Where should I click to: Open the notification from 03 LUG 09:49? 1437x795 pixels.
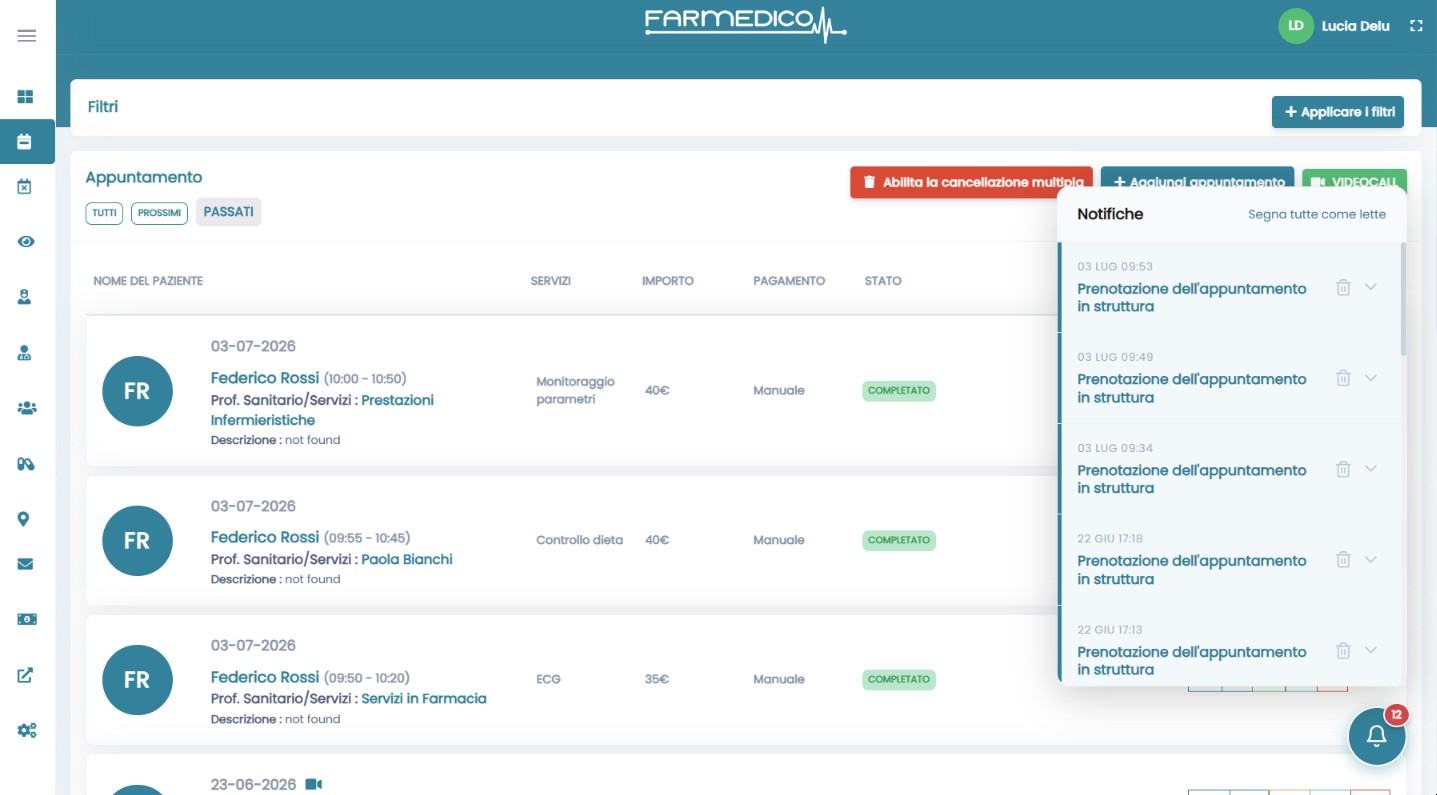pos(1192,388)
